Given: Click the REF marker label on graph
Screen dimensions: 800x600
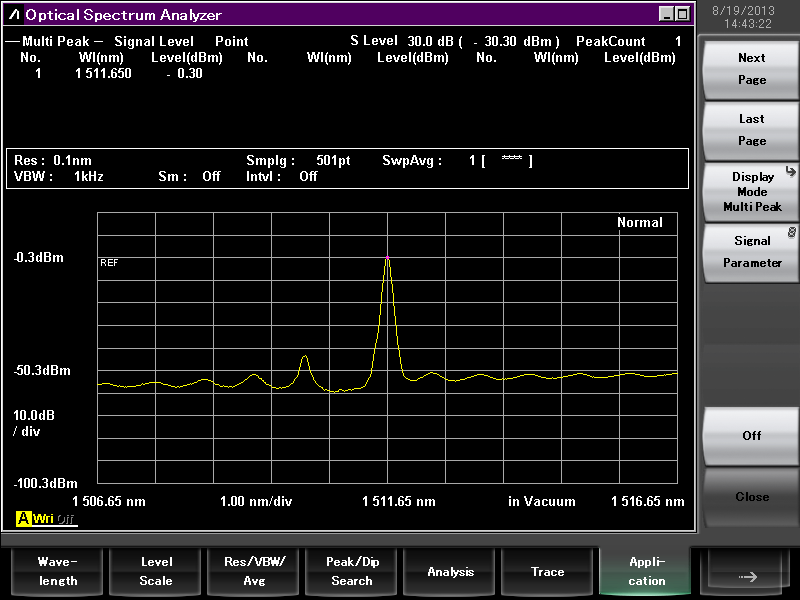Looking at the screenshot, I should (x=109, y=263).
